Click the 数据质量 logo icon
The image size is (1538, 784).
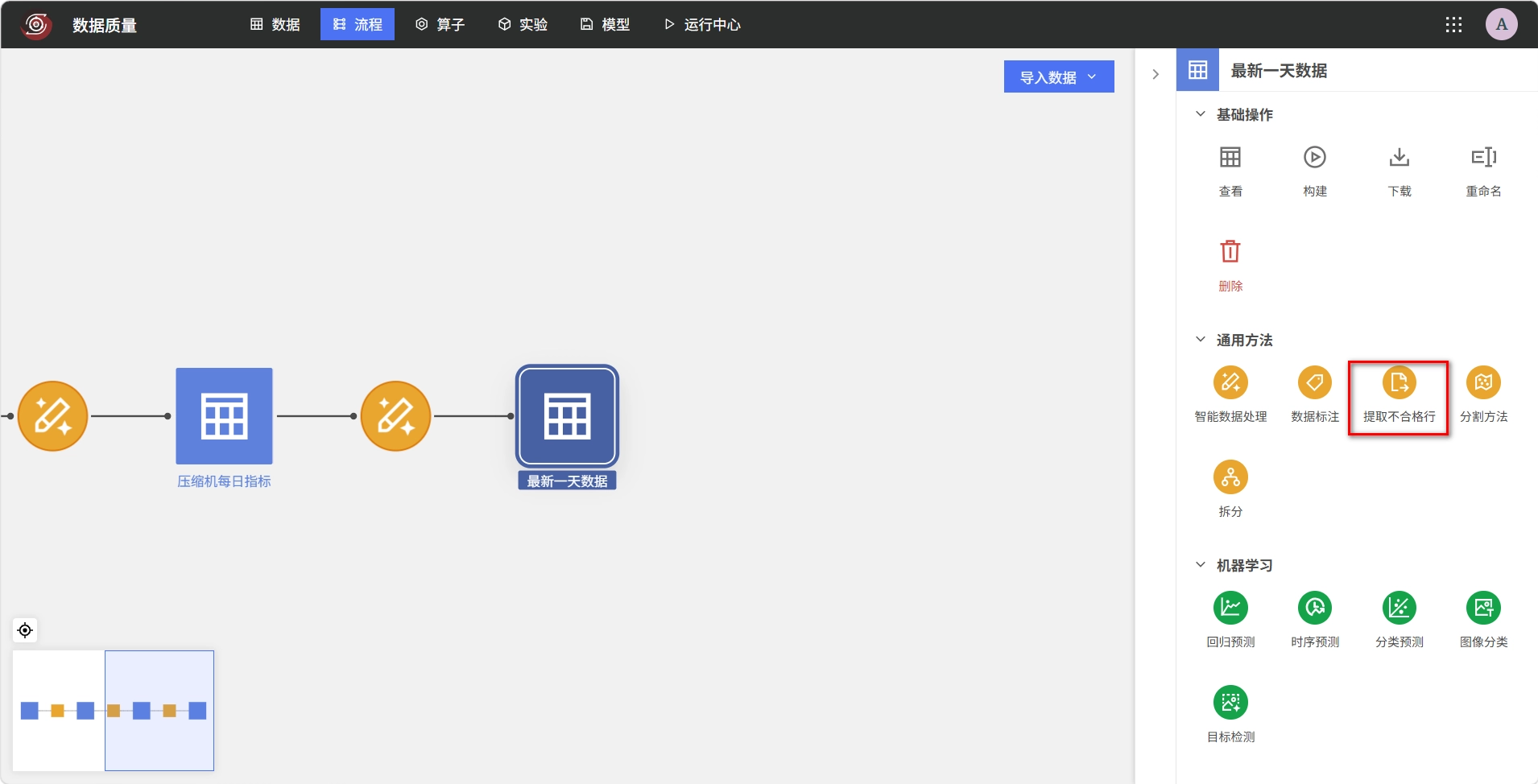point(36,25)
